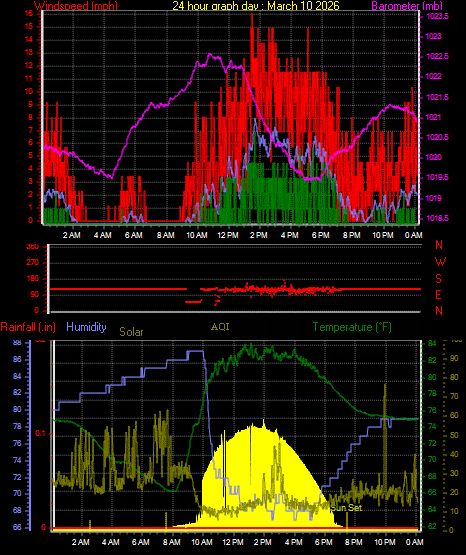
Task: Click the '64' temperature axis value
Action: point(432,509)
